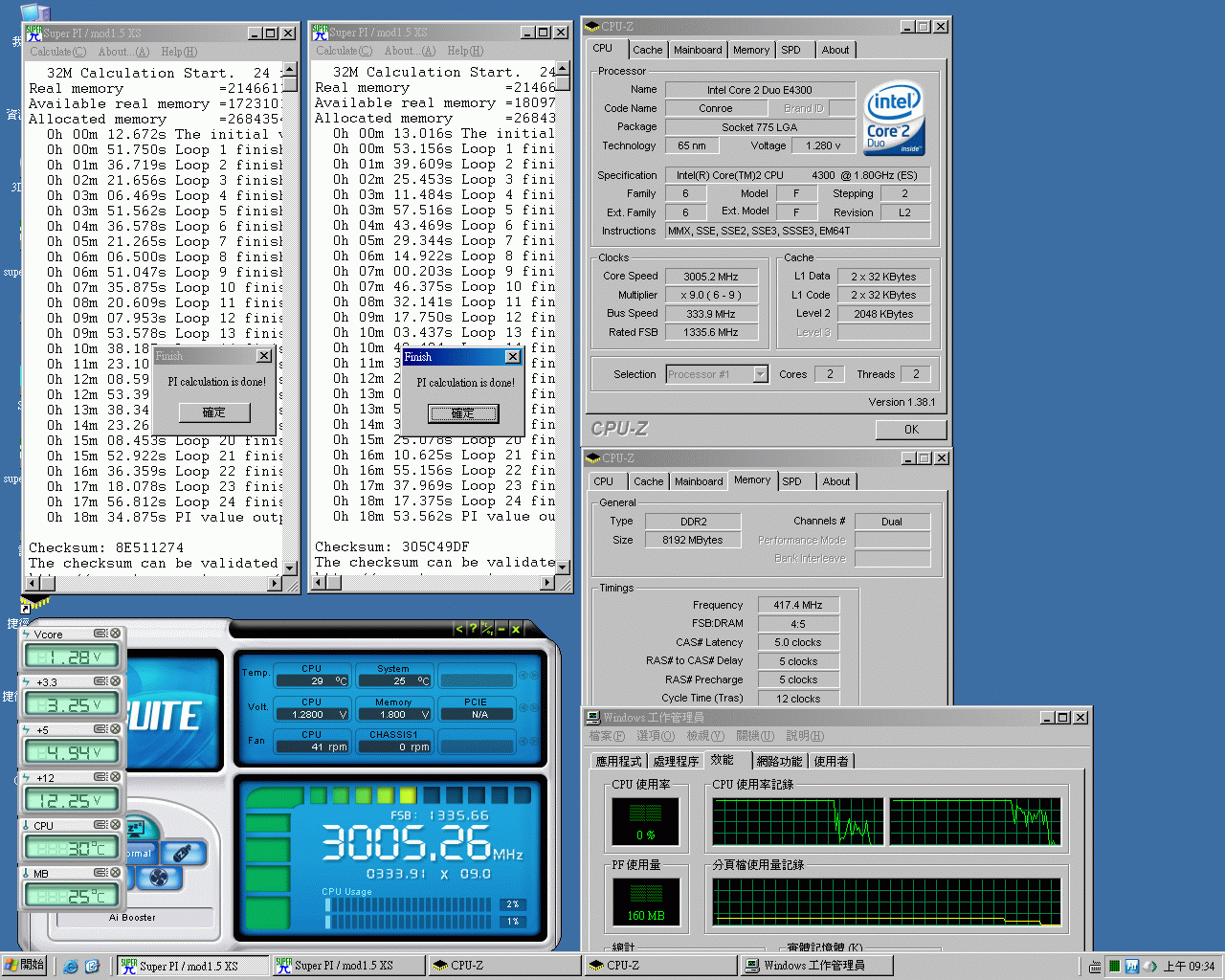Click the AI Nap sleeping monitor icon
This screenshot has height=980, width=1225.
(135, 827)
